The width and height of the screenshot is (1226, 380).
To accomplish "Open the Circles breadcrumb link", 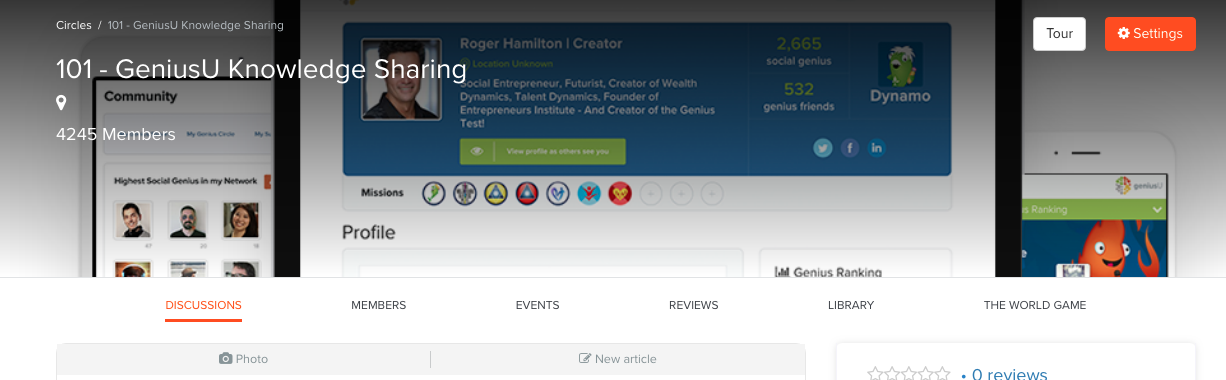I will (x=74, y=25).
